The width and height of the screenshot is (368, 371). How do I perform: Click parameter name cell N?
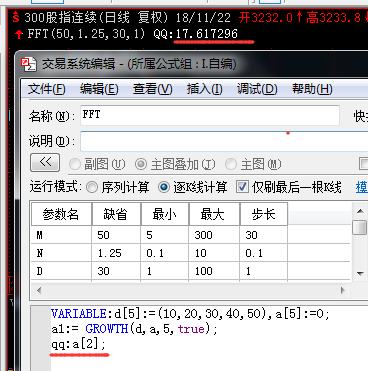coord(61,253)
